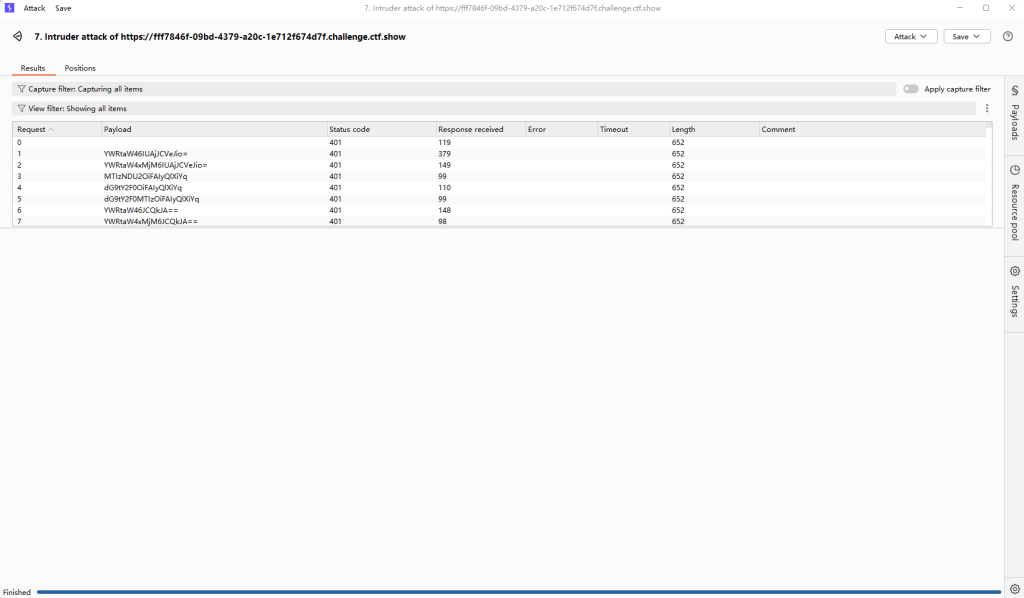Screen dimensions: 1024x598
Task: Click the Capture filter funnel icon
Action: tap(21, 89)
